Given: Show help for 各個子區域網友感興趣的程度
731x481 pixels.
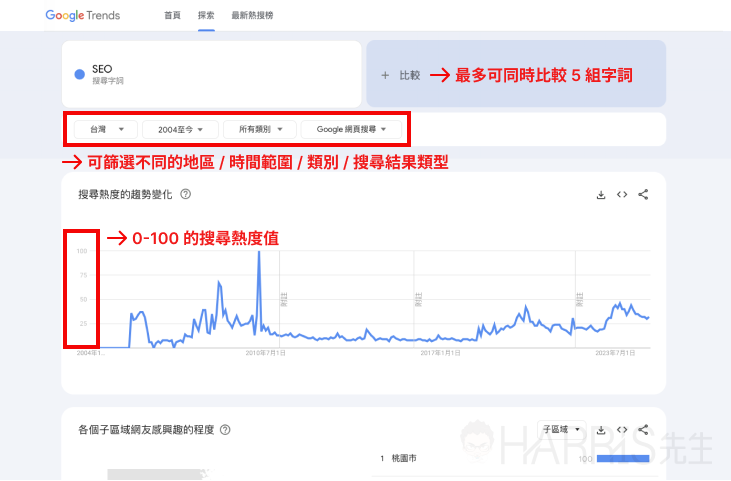Looking at the screenshot, I should point(225,430).
